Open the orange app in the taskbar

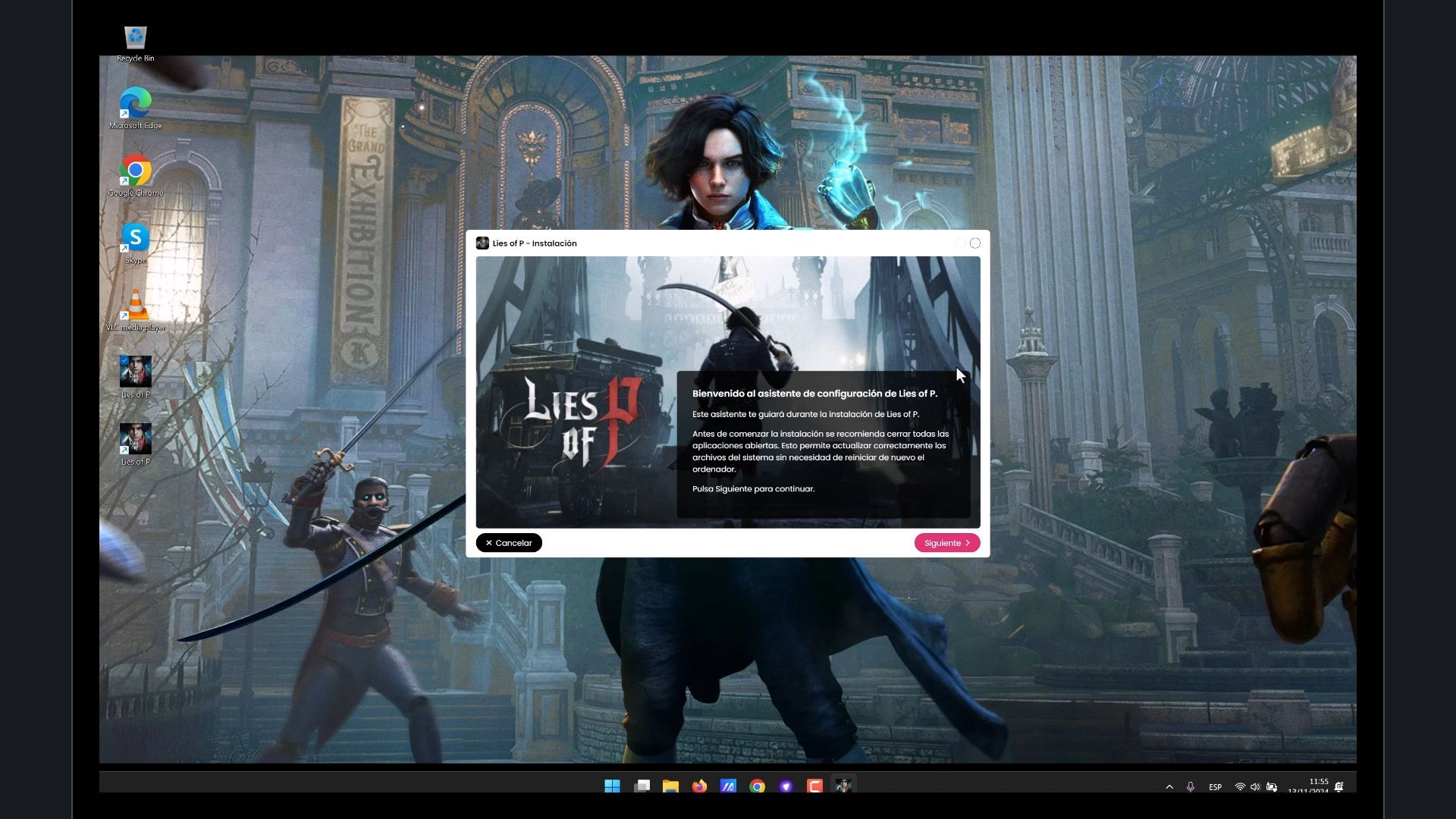point(814,786)
